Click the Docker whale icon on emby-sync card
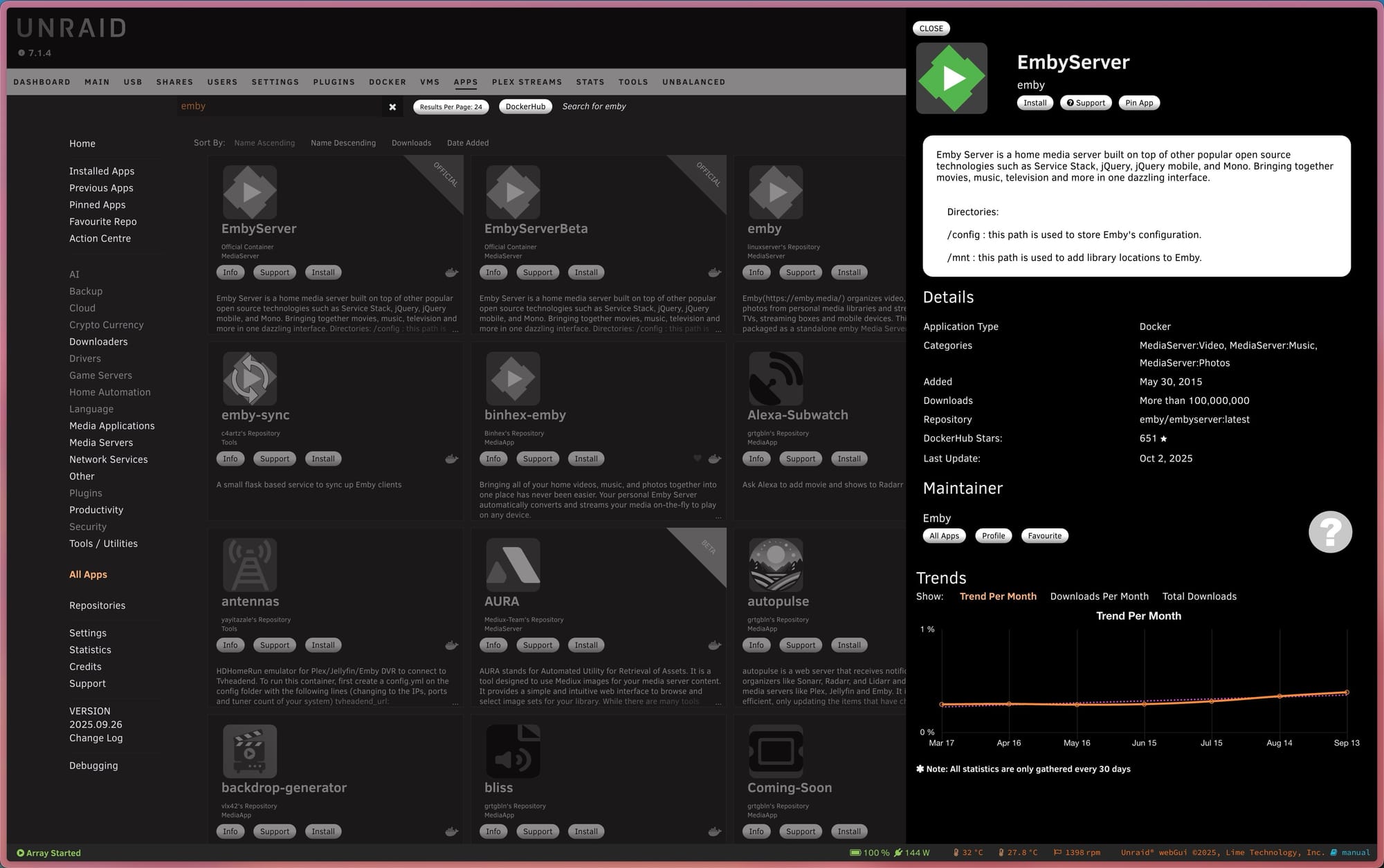1384x868 pixels. [x=451, y=459]
